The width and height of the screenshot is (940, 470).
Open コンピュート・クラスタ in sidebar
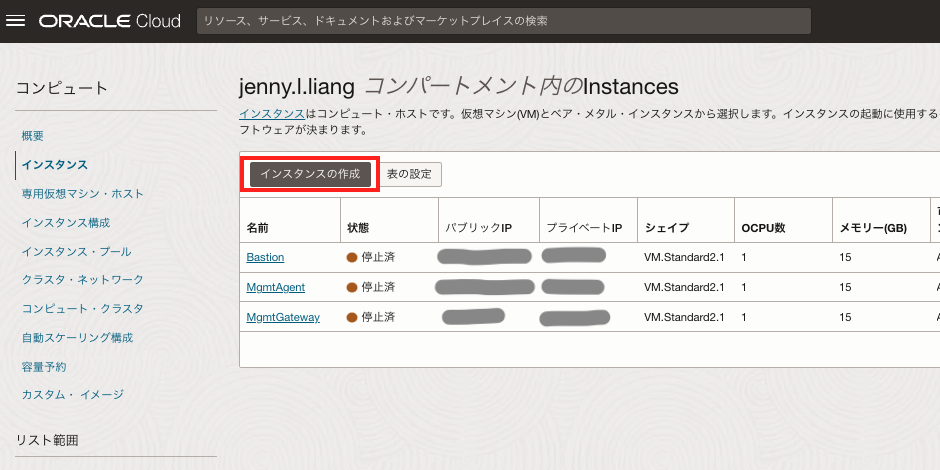coord(83,309)
